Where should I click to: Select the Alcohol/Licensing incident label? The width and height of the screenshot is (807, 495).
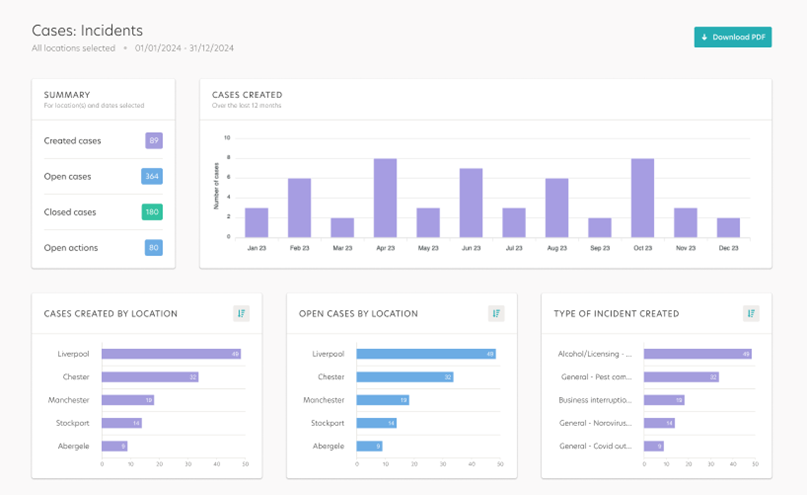coord(594,354)
